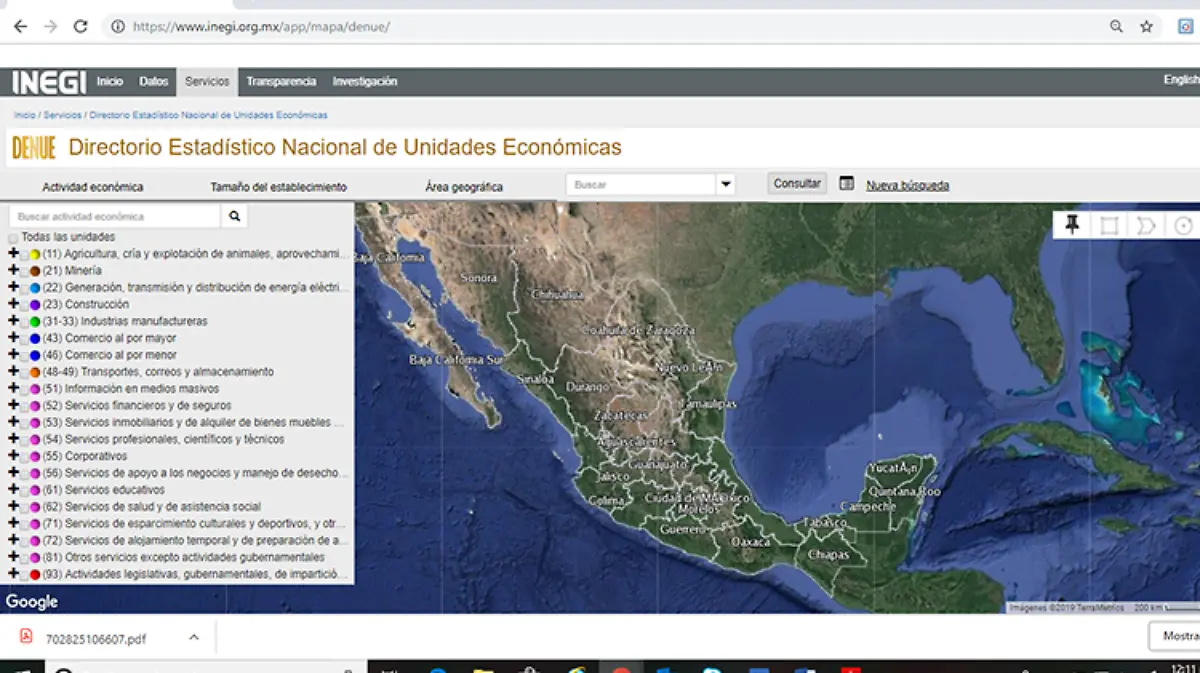Viewport: 1200px width, 673px height.
Task: Click the table icon next to Consultar
Action: click(847, 184)
